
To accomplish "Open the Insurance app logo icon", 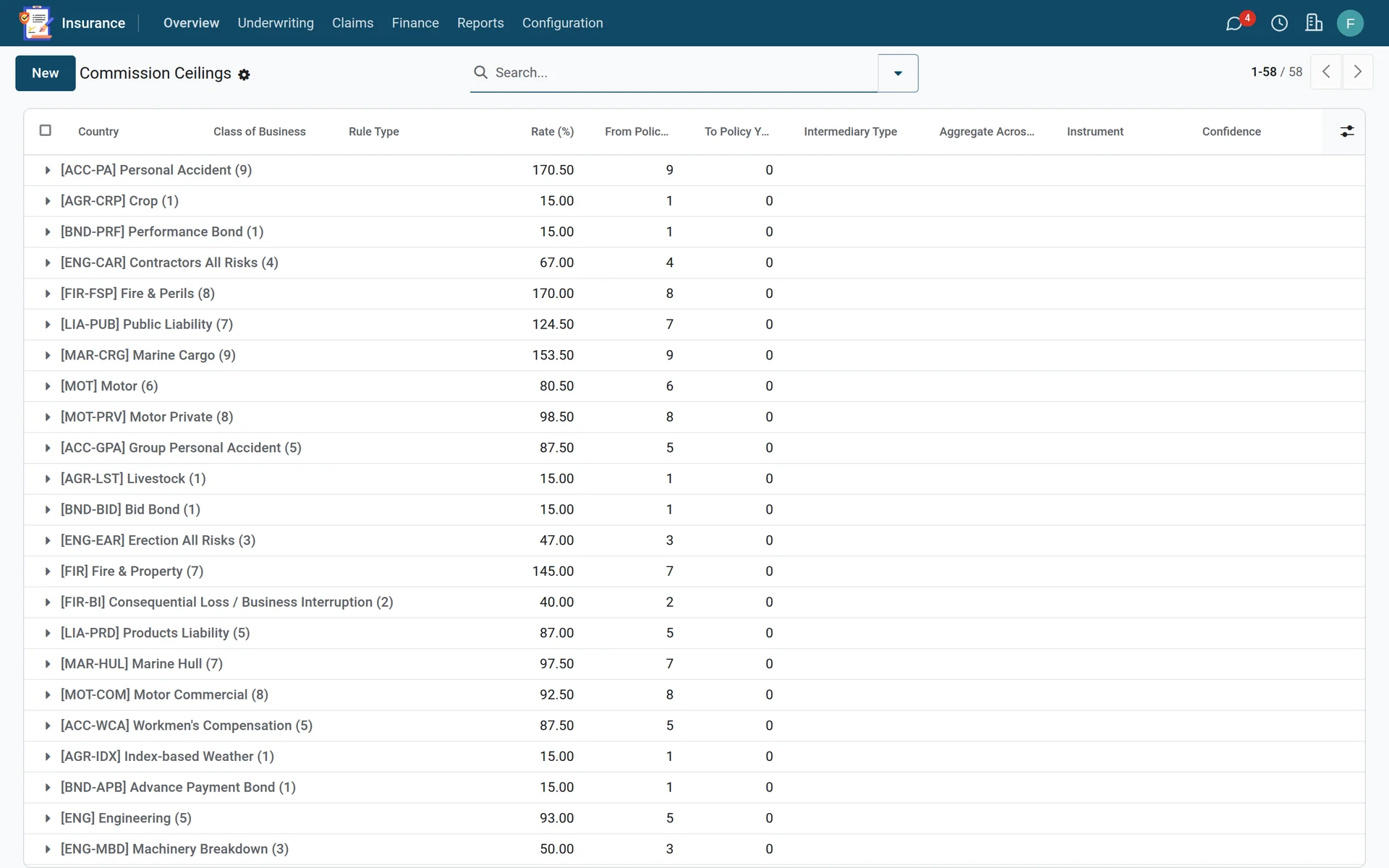I will point(36,23).
